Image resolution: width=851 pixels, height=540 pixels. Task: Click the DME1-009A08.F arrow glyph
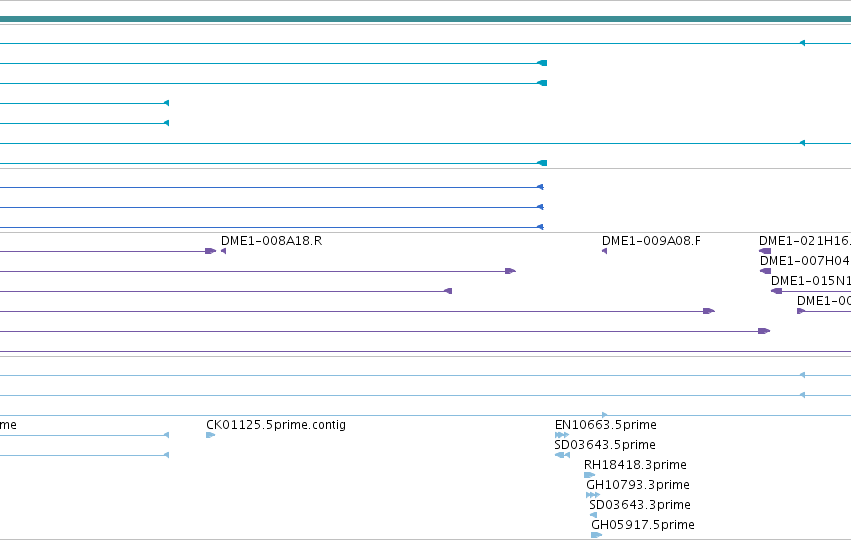click(605, 251)
